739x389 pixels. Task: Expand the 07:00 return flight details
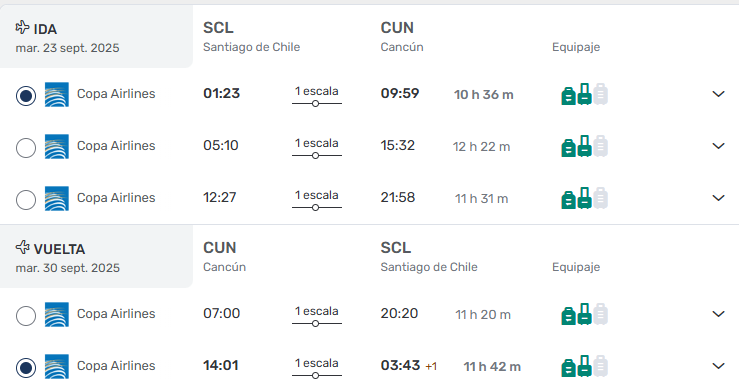[x=718, y=314]
